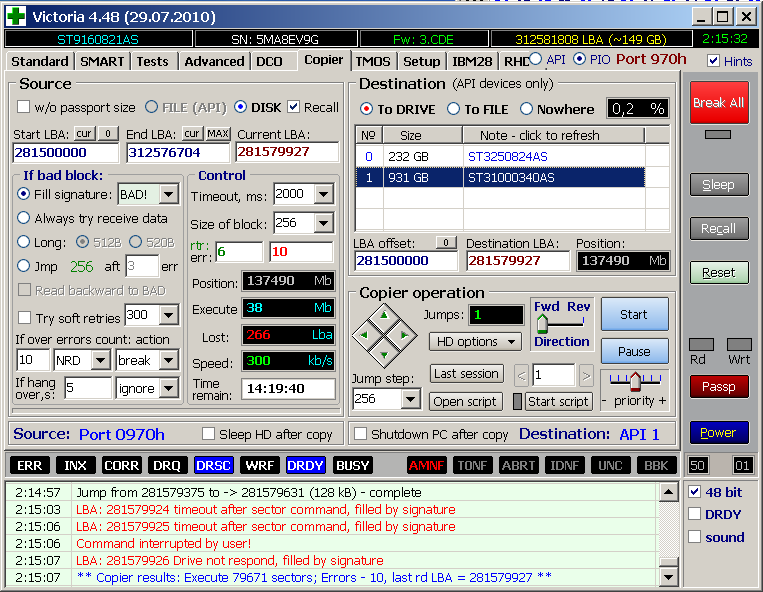763x592 pixels.
Task: Click the right arrow in the jump pad
Action: (404, 334)
